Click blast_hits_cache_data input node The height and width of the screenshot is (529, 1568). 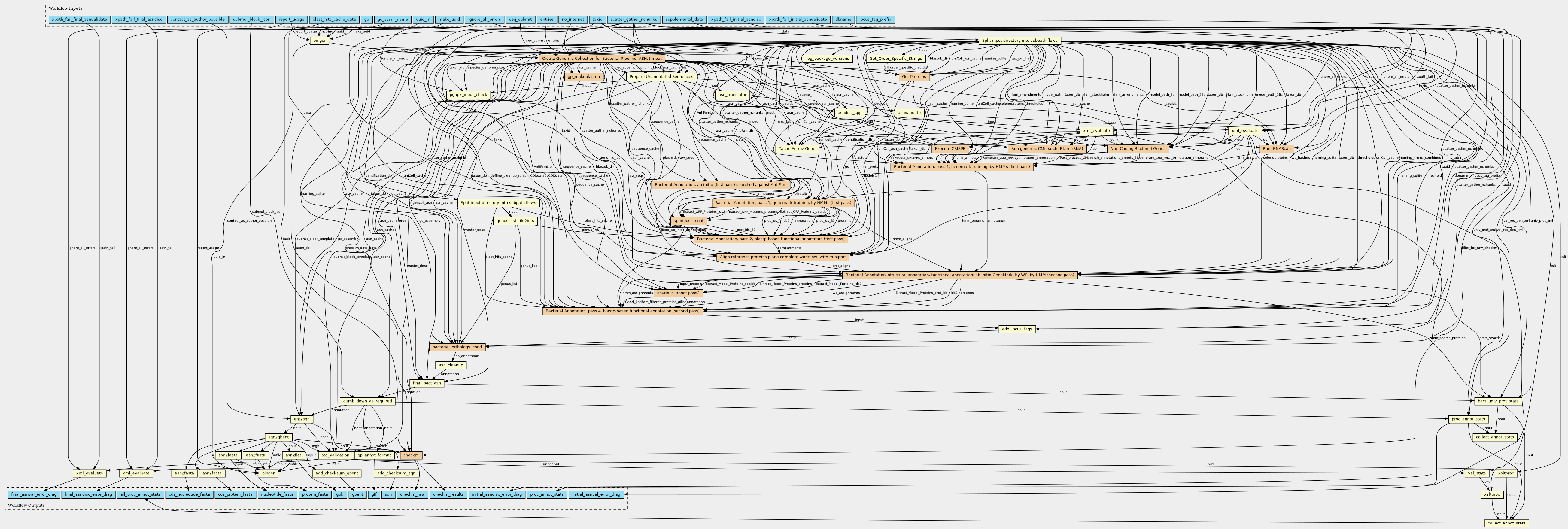point(333,20)
